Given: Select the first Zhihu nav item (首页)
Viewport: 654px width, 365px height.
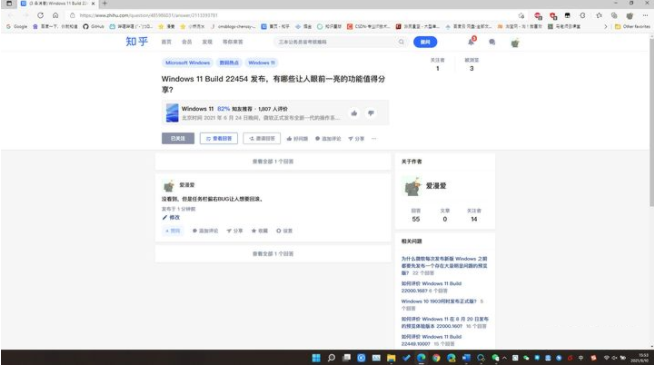Looking at the screenshot, I should (166, 42).
